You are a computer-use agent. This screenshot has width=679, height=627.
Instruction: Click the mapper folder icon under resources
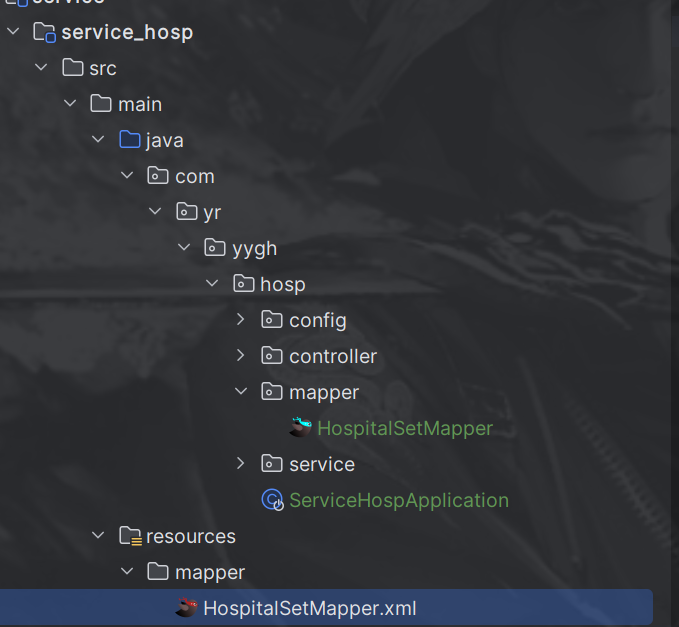[x=158, y=572]
